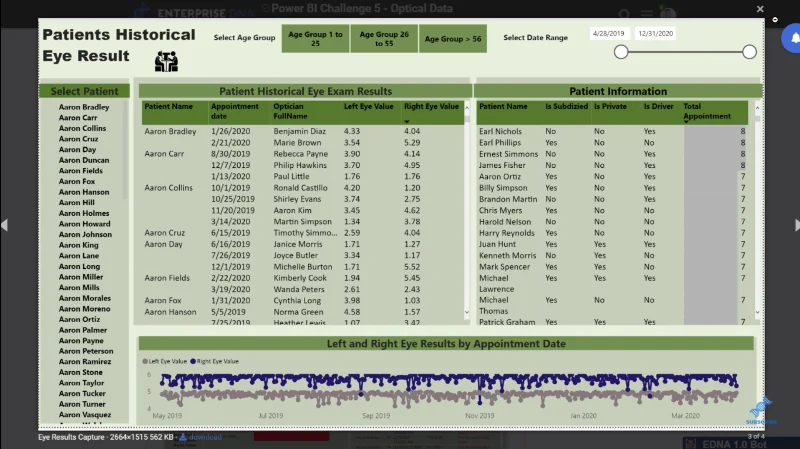Click exam results table scroll-up arrow
This screenshot has width=800, height=449.
(x=466, y=108)
